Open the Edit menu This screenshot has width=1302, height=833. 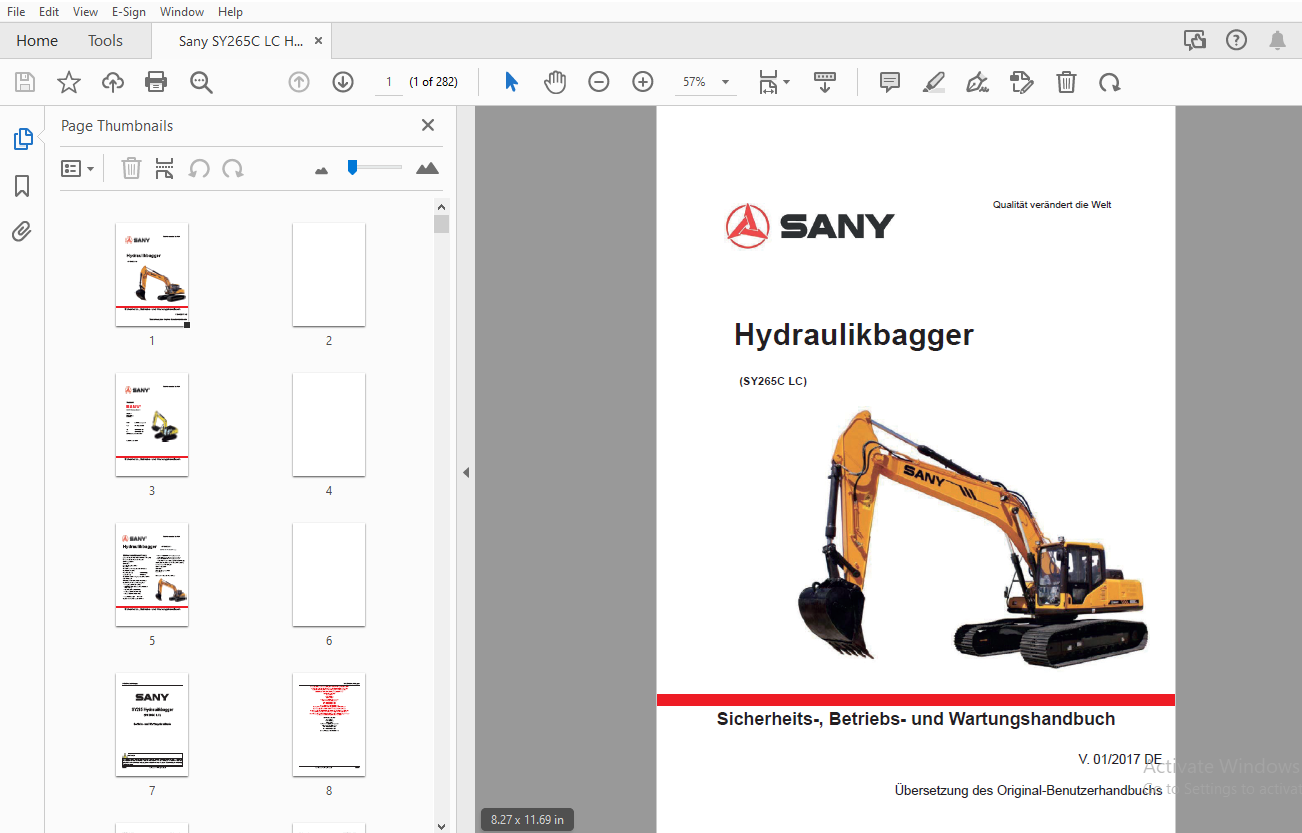[49, 12]
